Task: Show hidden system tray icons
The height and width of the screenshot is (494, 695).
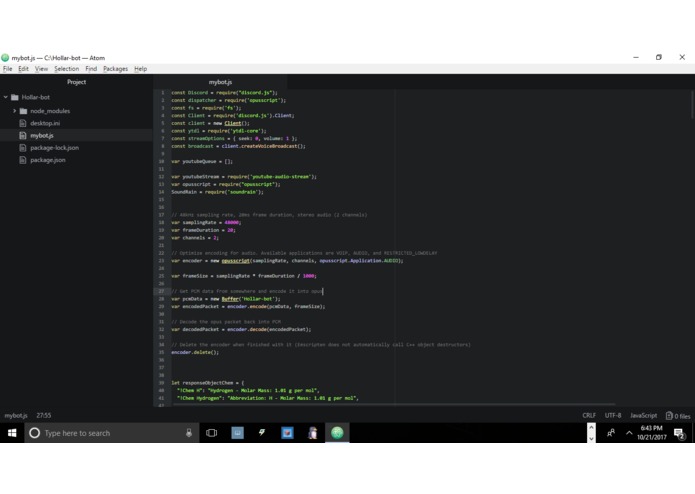Action: pos(629,433)
